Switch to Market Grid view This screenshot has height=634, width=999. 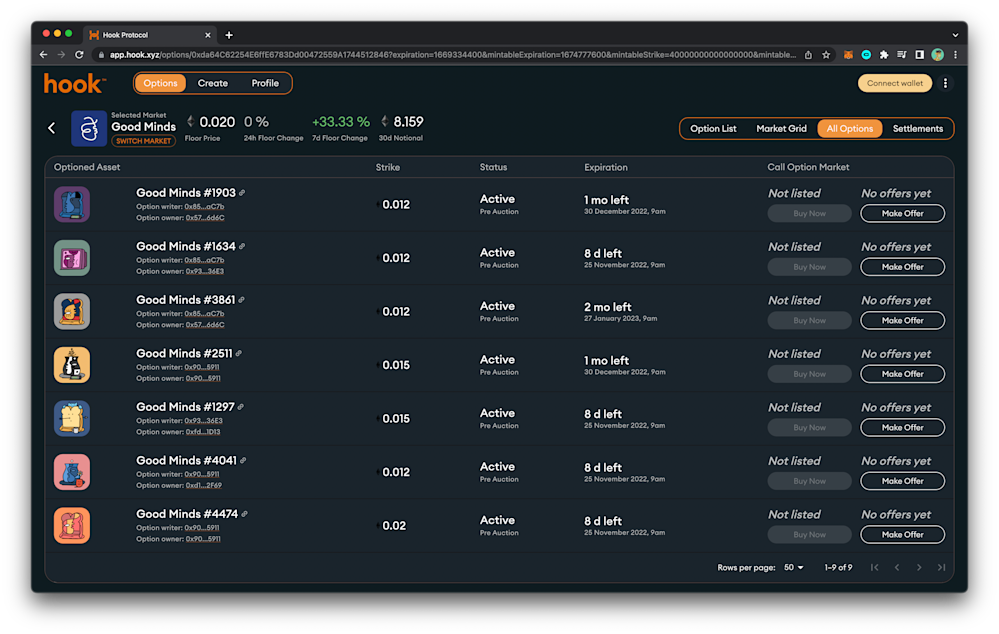pyautogui.click(x=781, y=129)
